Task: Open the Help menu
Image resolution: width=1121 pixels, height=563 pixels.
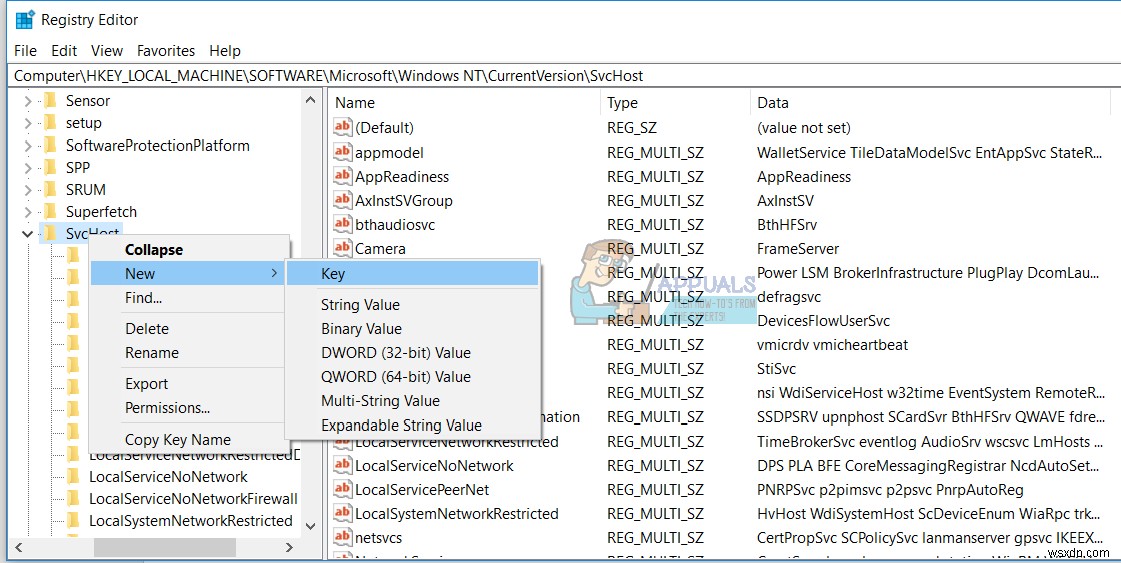Action: tap(224, 51)
